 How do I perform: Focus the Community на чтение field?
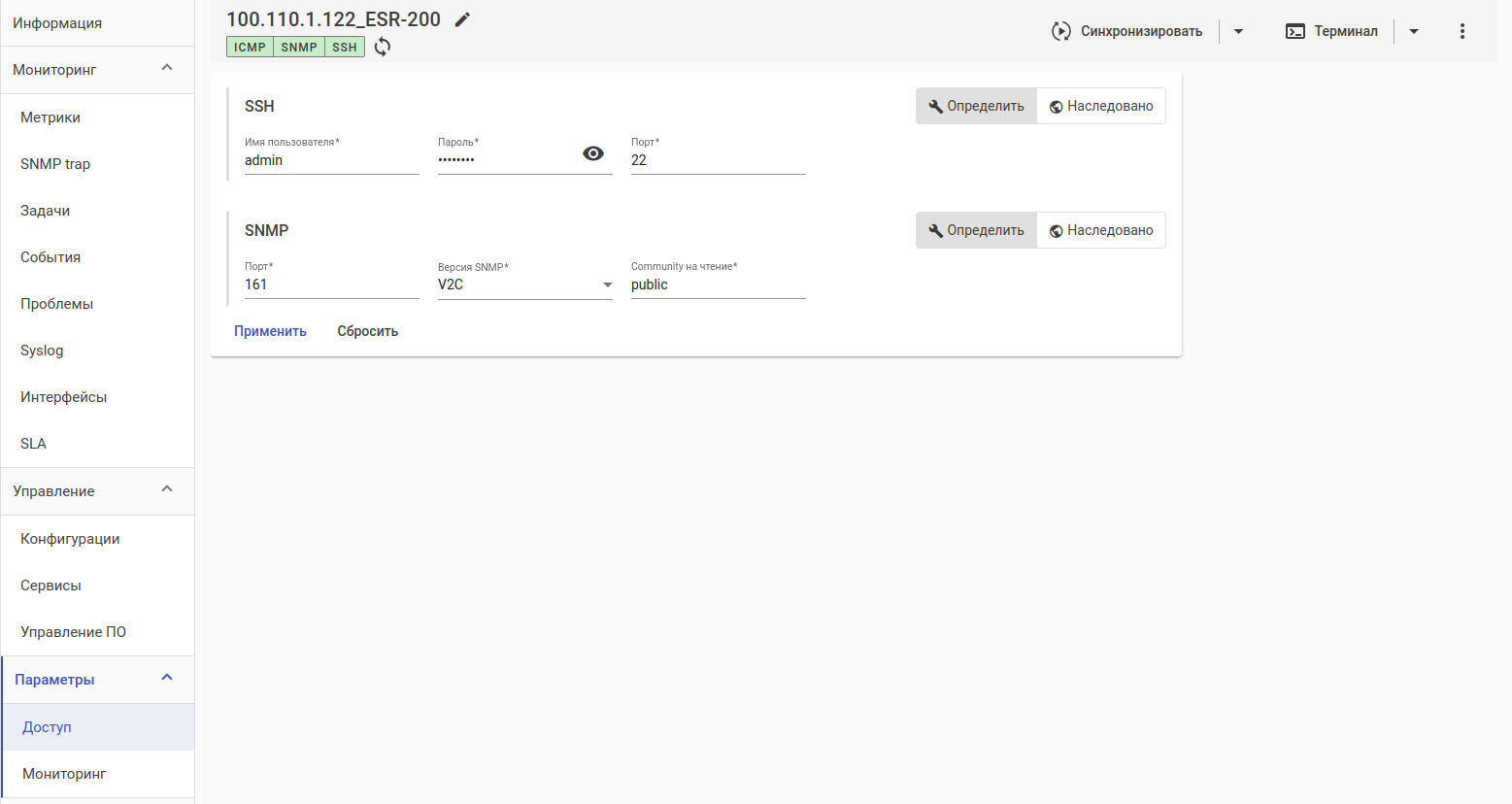coord(719,285)
